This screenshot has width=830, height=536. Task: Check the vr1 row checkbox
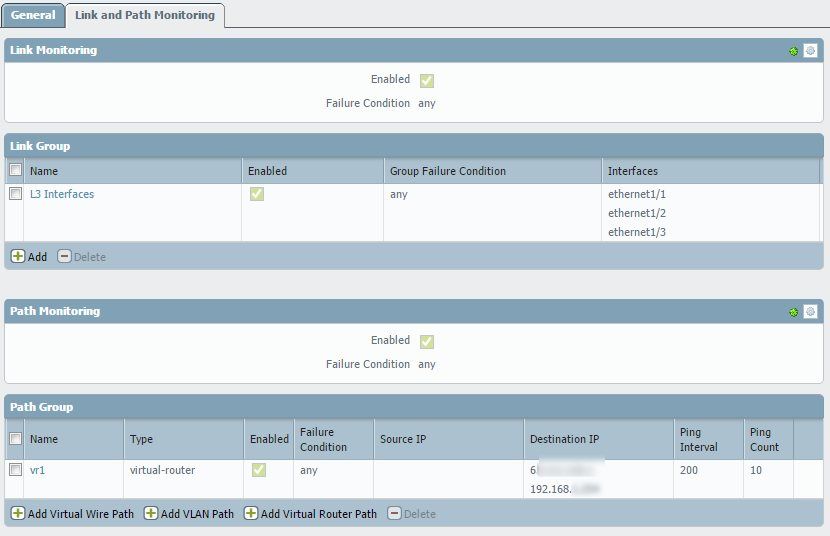pyautogui.click(x=15, y=469)
